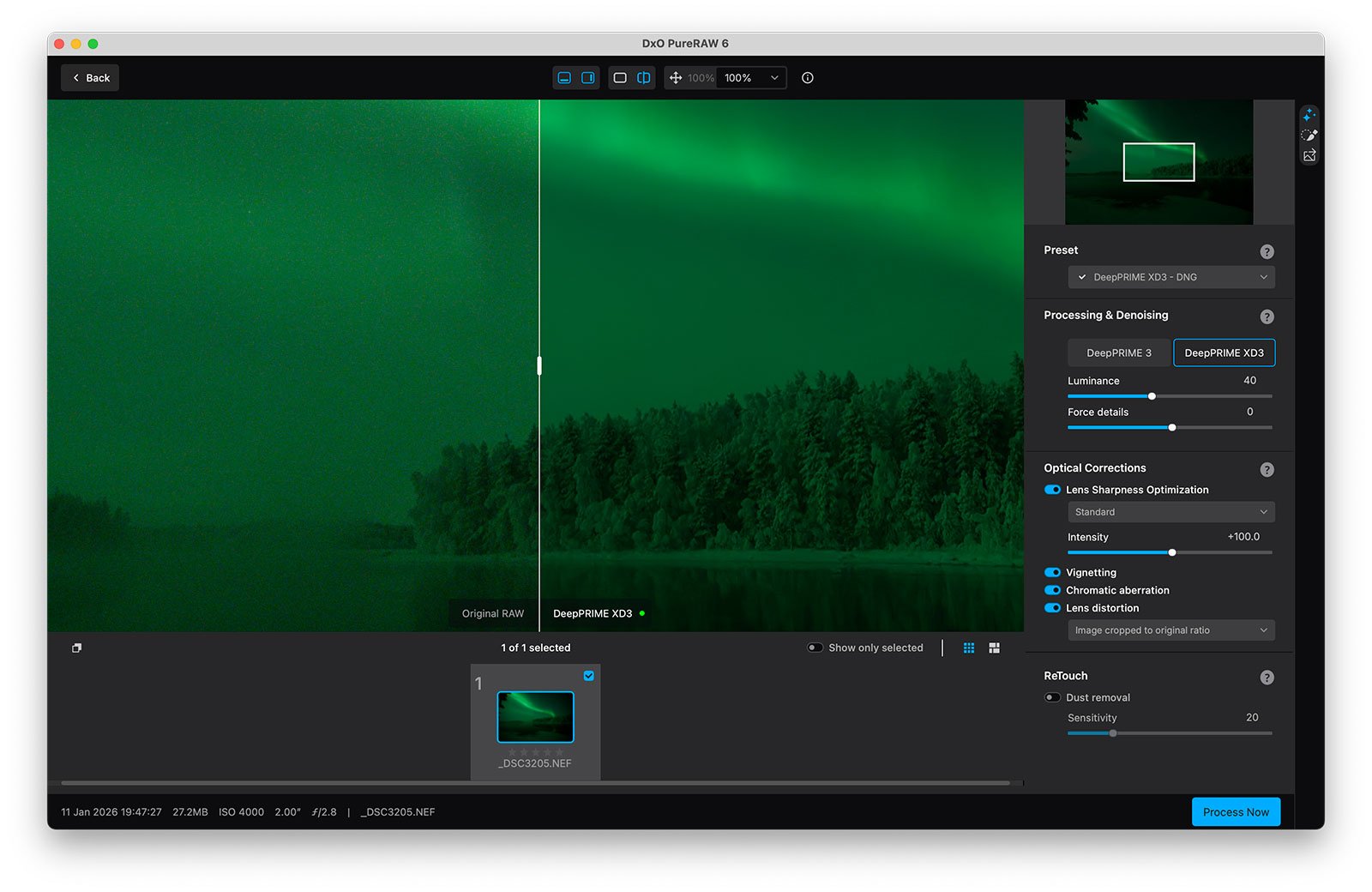1372x892 pixels.
Task: Switch to single image view mode
Action: [620, 78]
